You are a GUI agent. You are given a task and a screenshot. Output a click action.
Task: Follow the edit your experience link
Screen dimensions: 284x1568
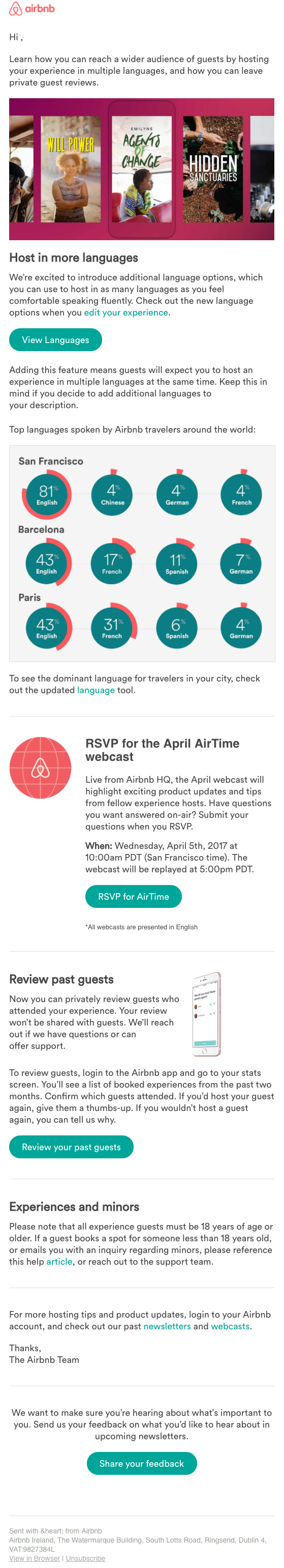click(126, 312)
